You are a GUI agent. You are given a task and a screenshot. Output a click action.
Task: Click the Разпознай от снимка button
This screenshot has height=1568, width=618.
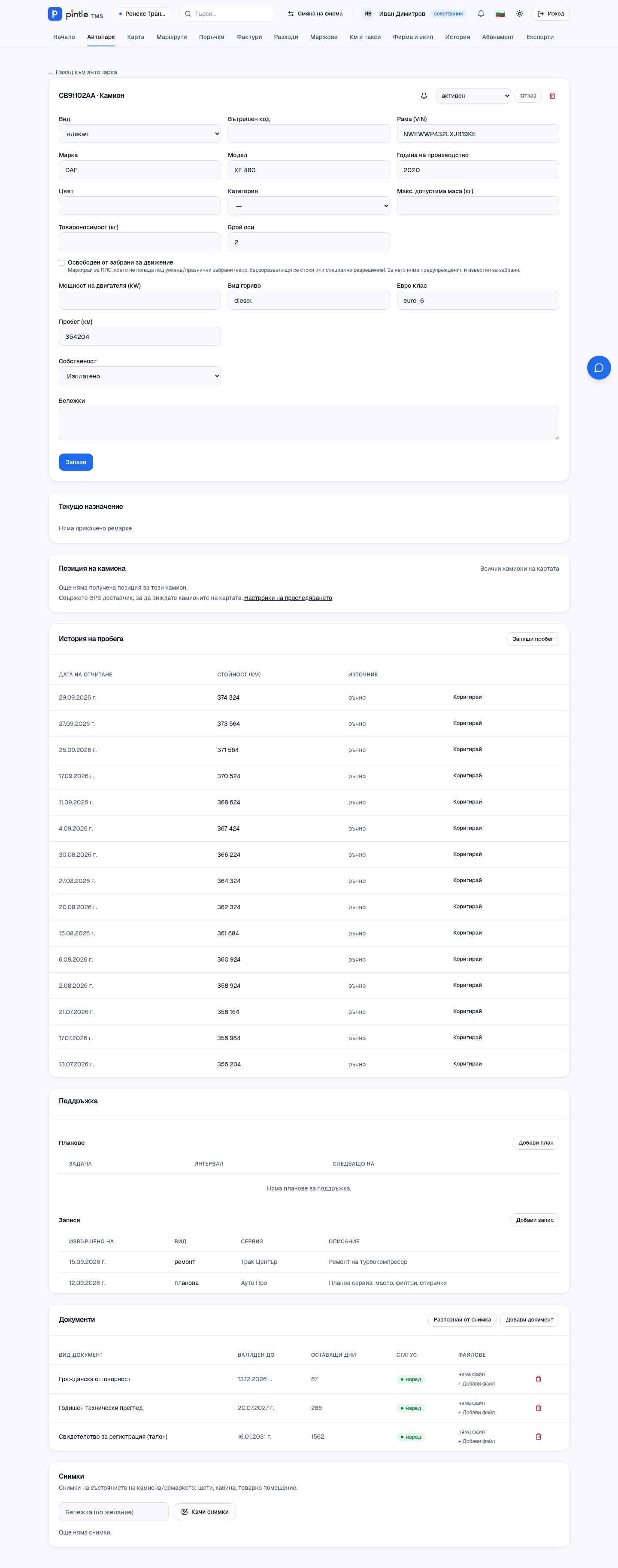[x=462, y=1320]
